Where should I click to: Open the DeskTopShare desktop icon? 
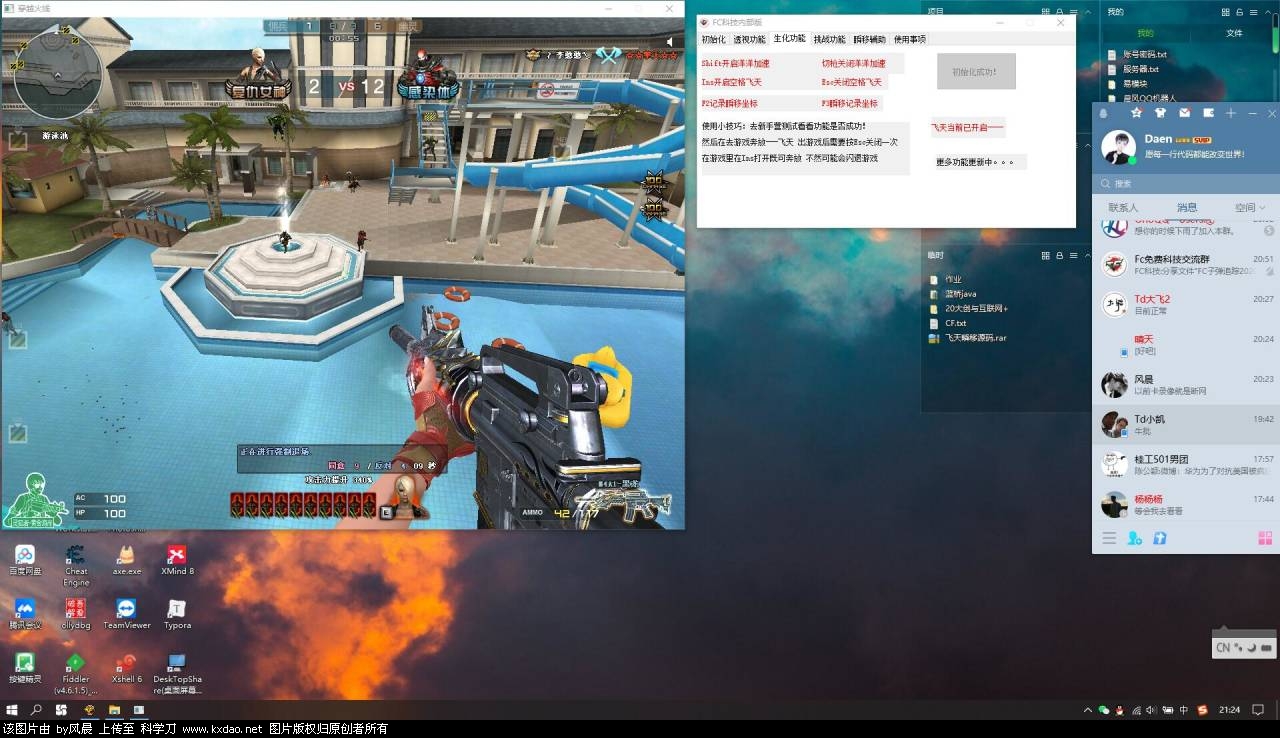coord(177,673)
